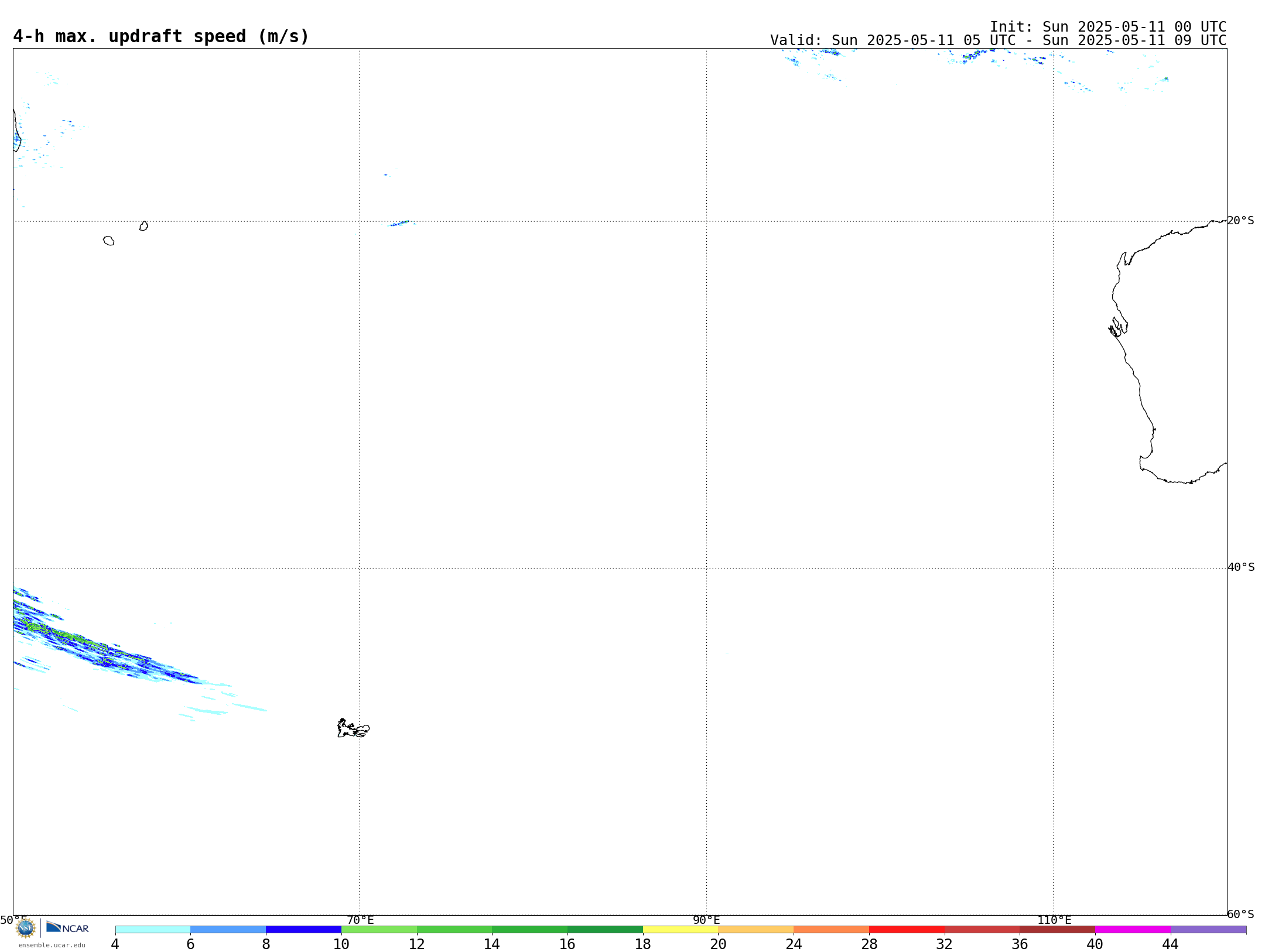Select the magenta 40-44 color swatch

(x=1133, y=930)
